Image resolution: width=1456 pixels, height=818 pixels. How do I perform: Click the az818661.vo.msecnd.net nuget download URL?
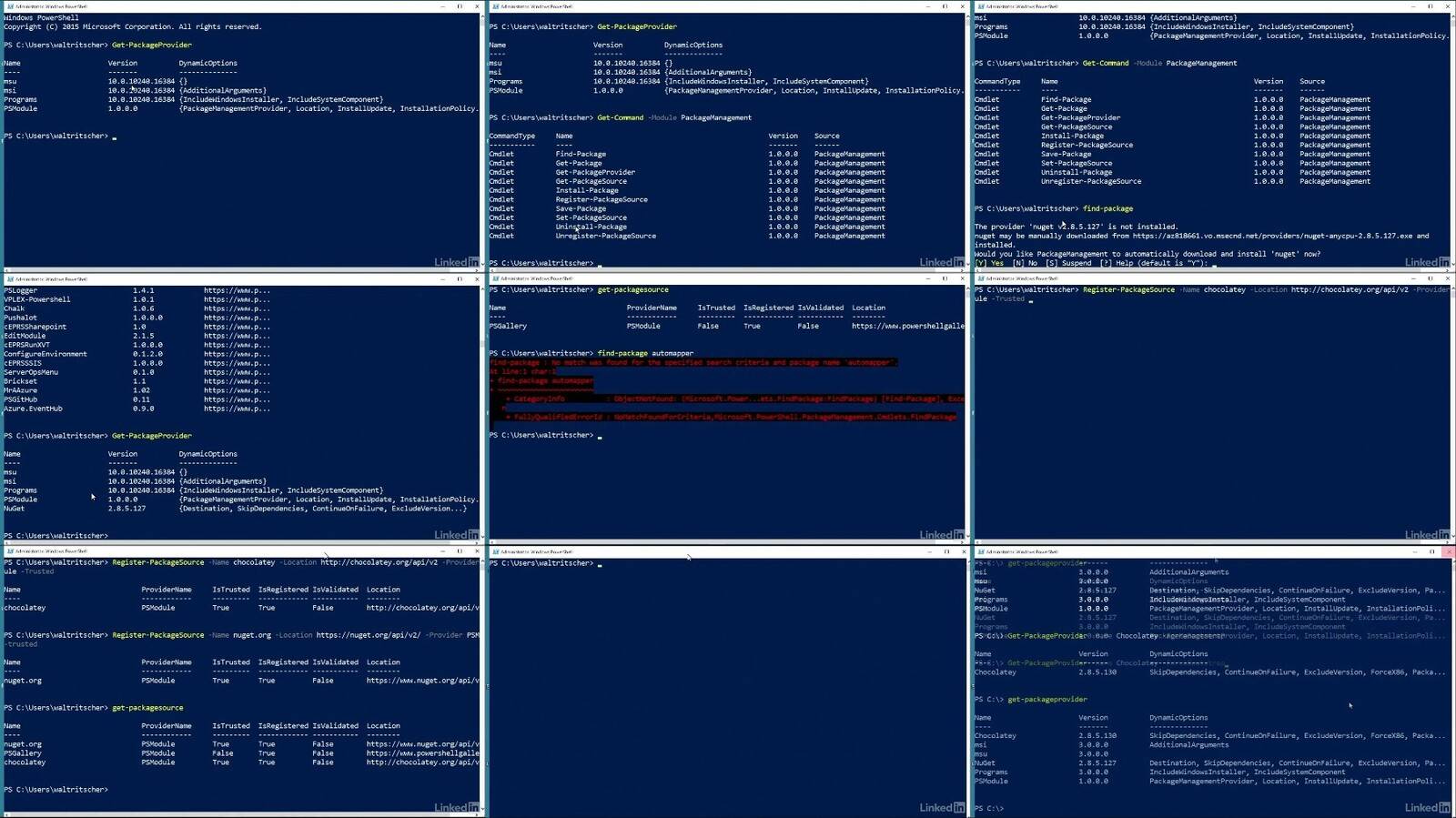tap(1272, 236)
